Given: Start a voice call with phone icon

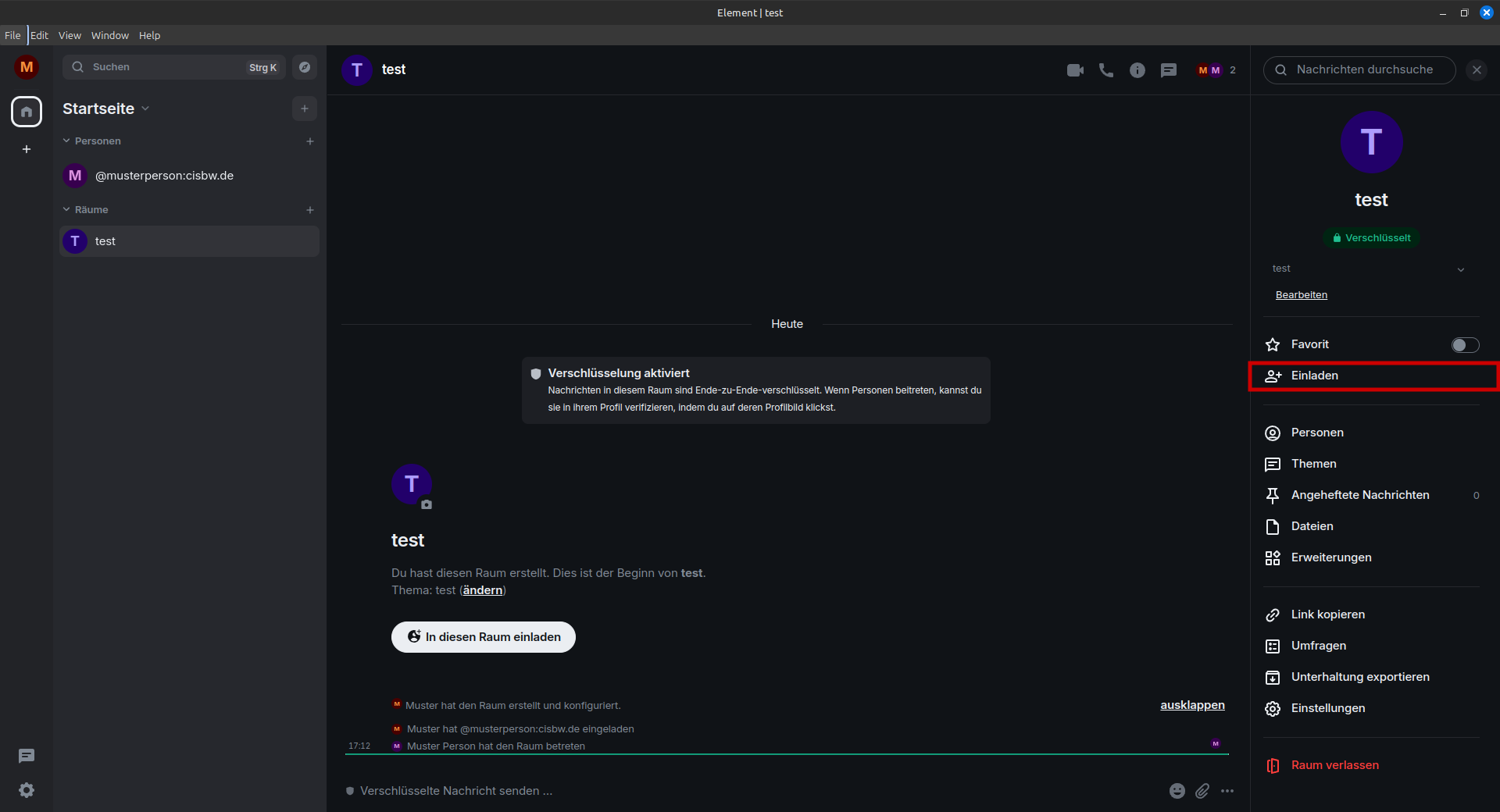Looking at the screenshot, I should click(1106, 70).
